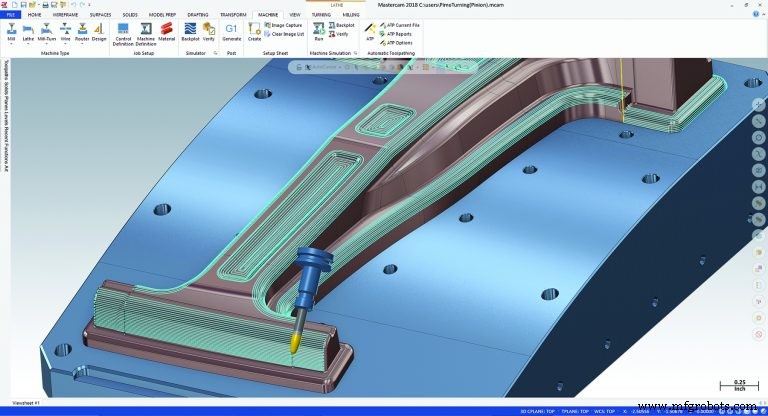Select the Viewsheet #1 tab
The width and height of the screenshot is (768, 416).
[x=25, y=403]
